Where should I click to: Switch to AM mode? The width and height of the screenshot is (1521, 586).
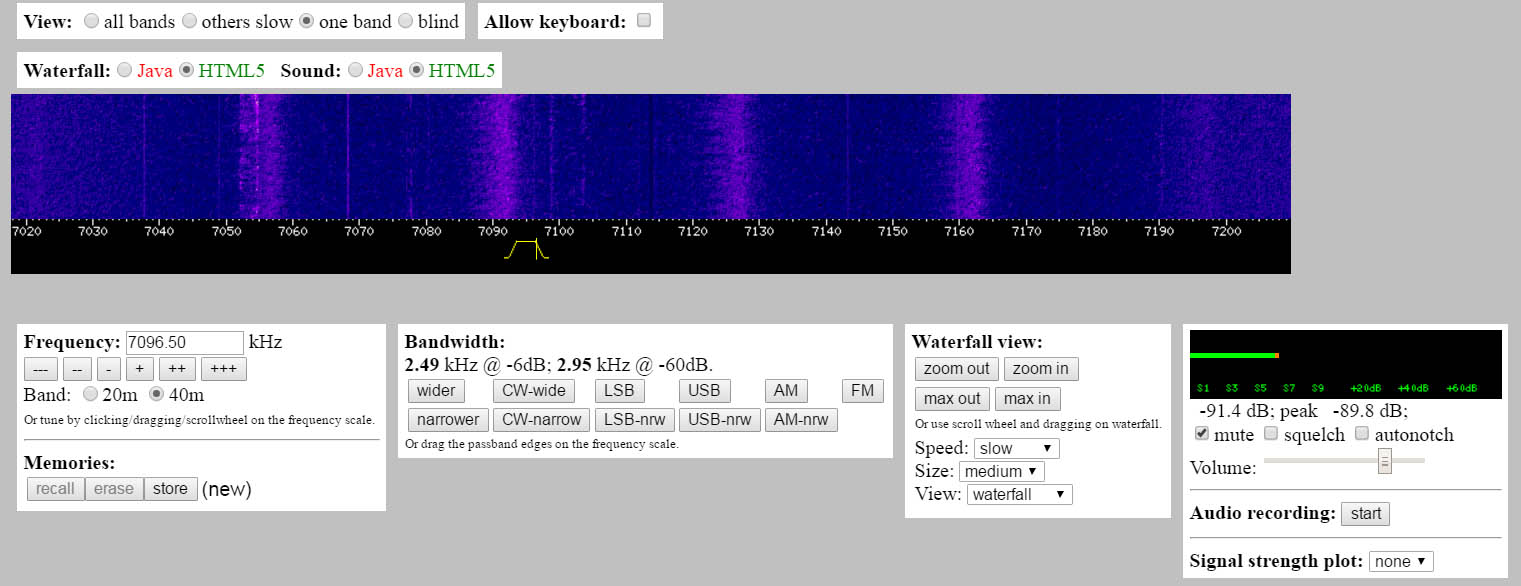pyautogui.click(x=786, y=390)
